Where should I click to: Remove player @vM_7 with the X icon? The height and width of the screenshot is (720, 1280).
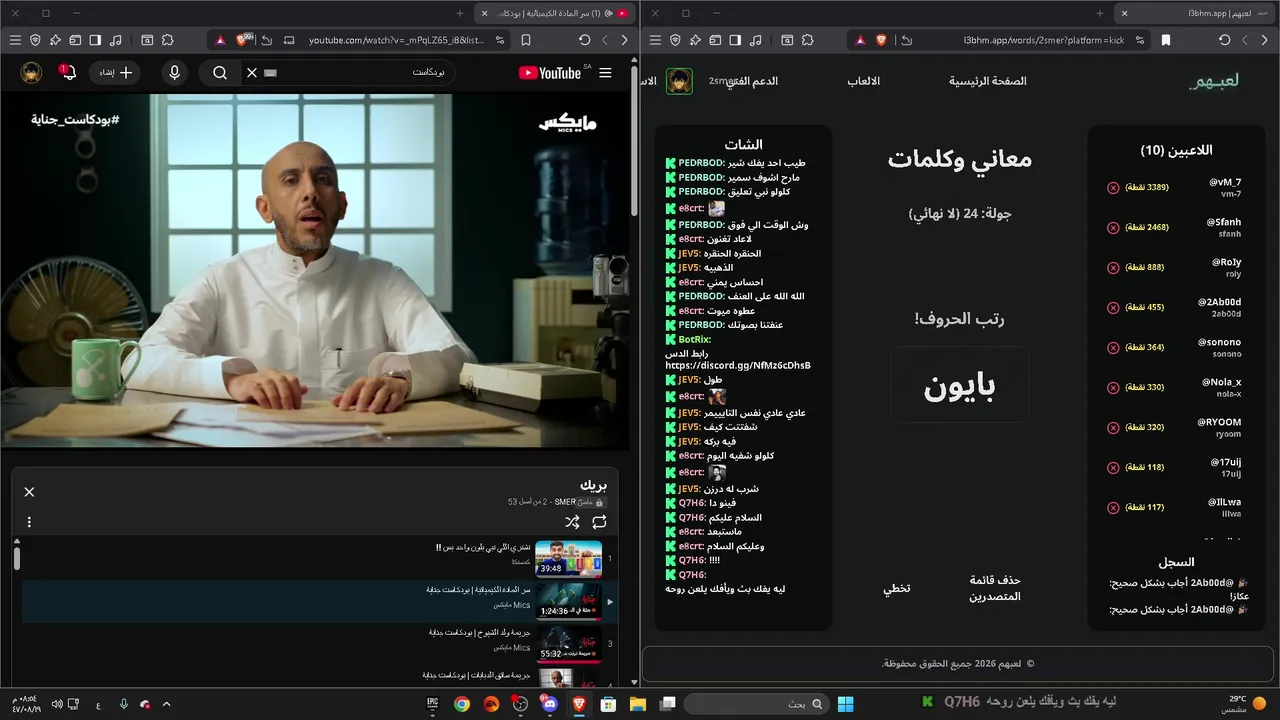point(1113,187)
